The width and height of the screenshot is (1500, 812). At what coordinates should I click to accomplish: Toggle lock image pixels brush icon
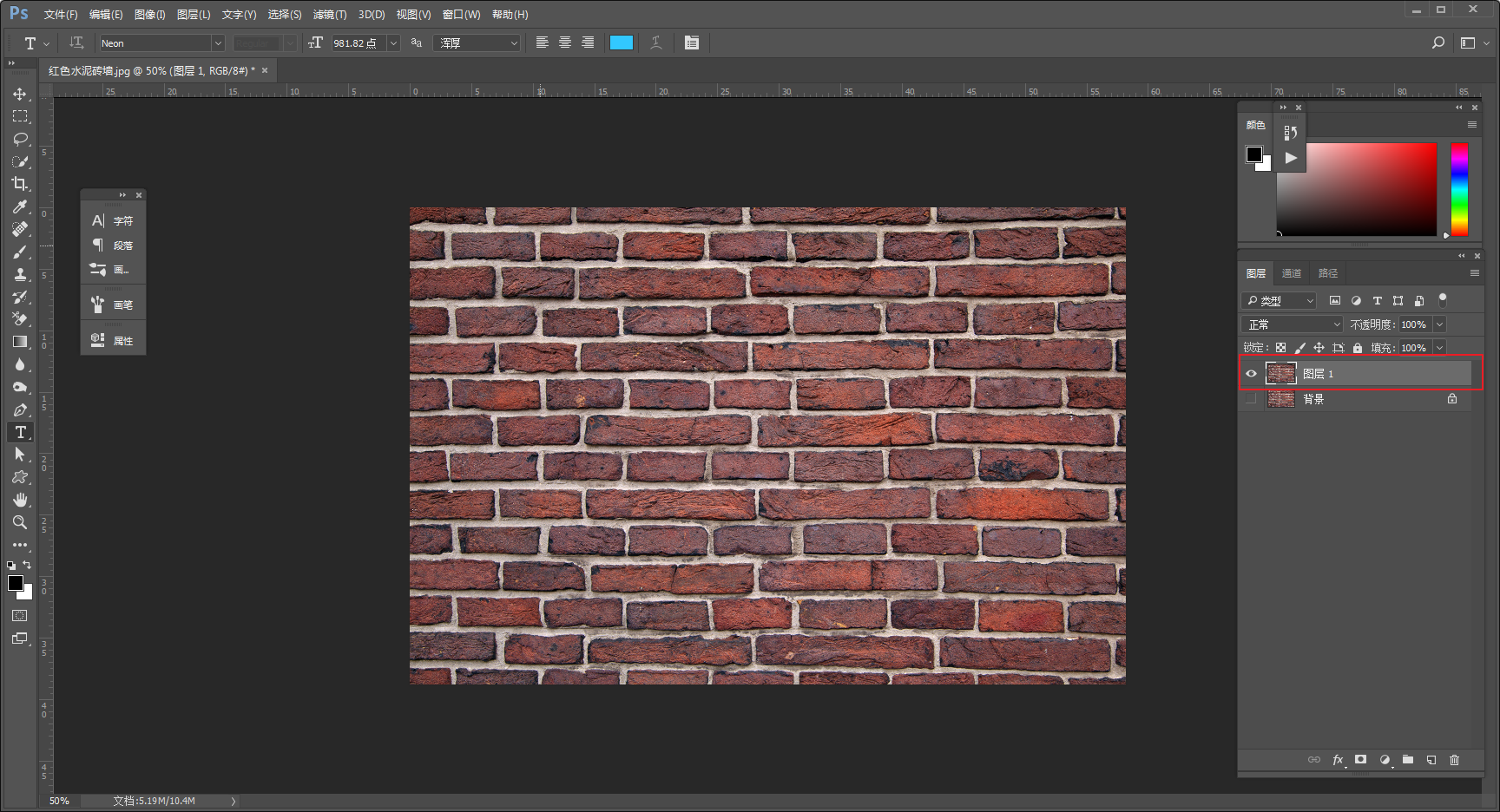pos(1299,348)
